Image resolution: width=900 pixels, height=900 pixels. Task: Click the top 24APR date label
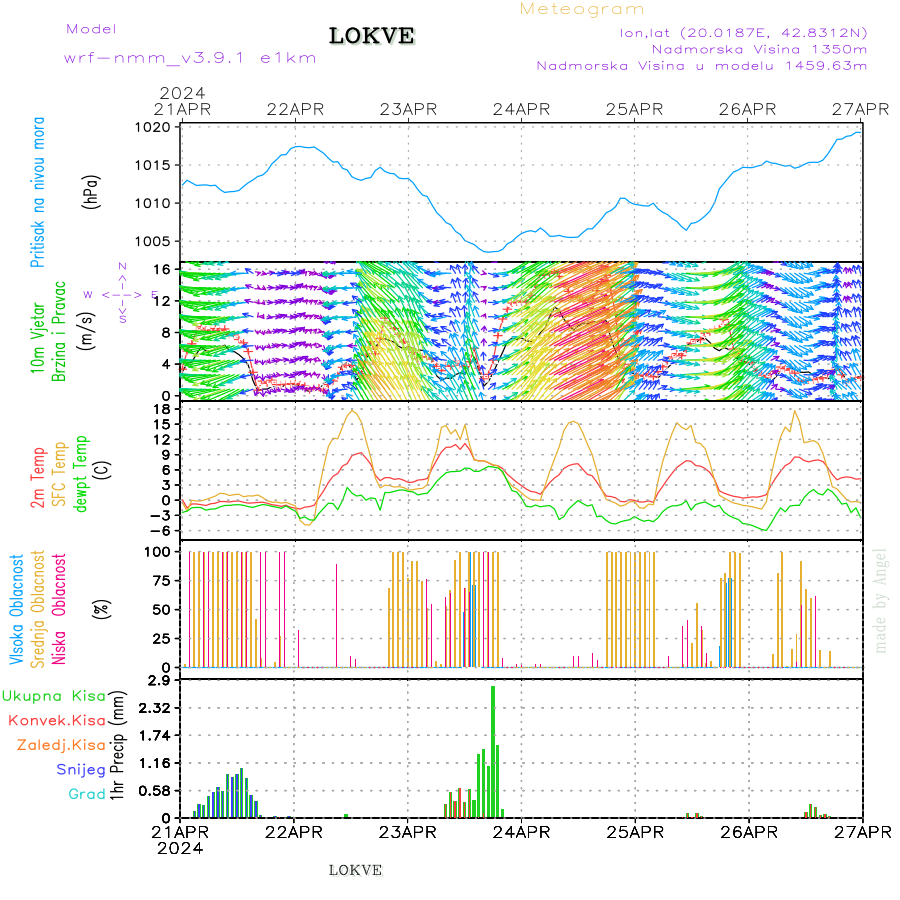521,109
